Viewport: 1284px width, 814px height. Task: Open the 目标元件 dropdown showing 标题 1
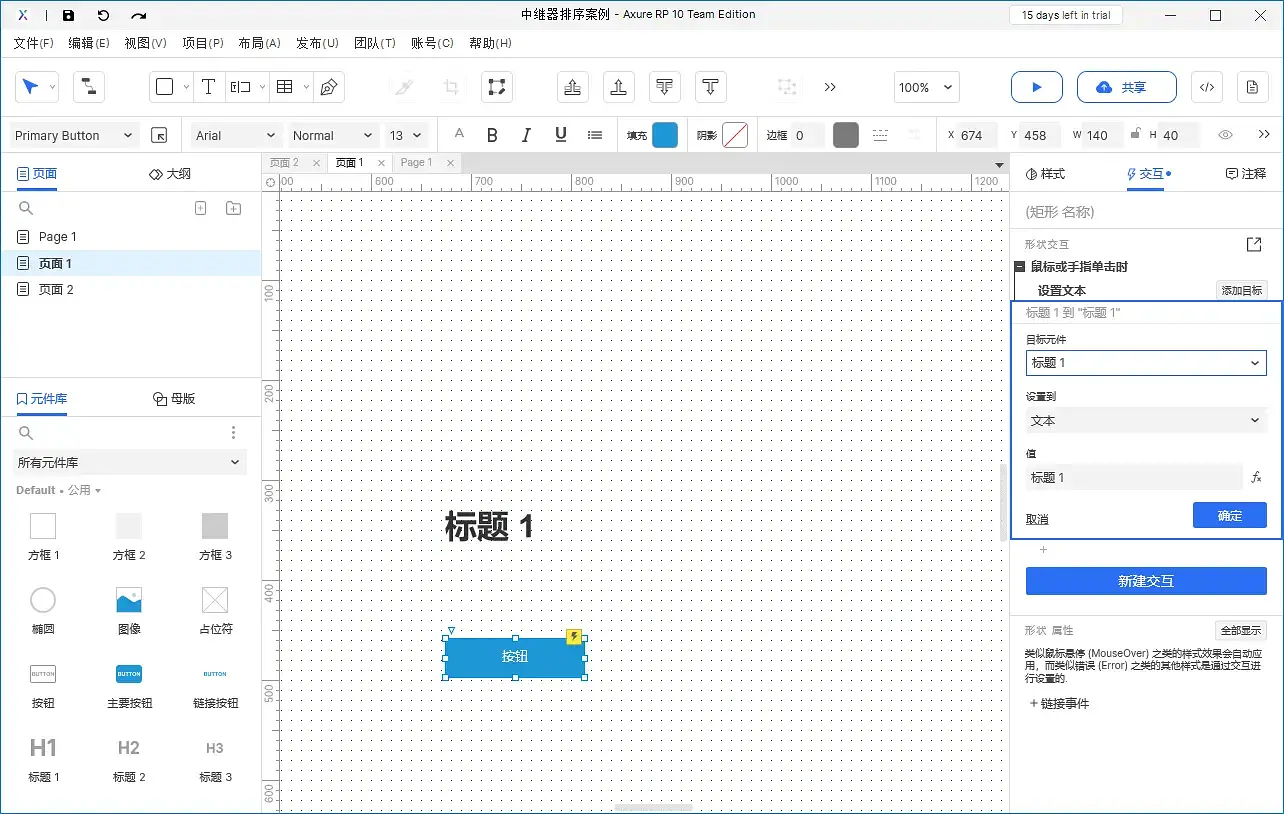point(1145,363)
